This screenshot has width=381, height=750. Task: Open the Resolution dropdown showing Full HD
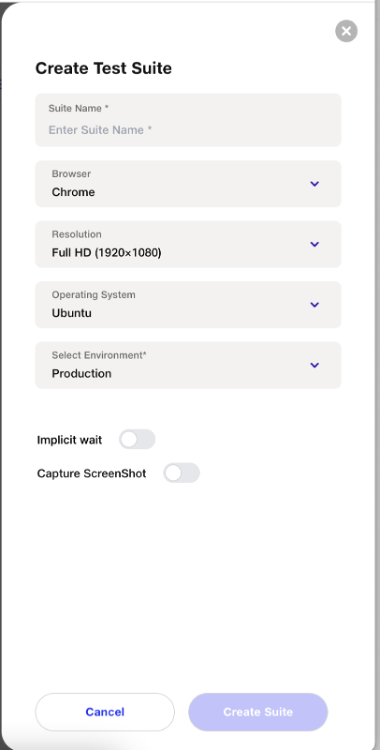[188, 244]
